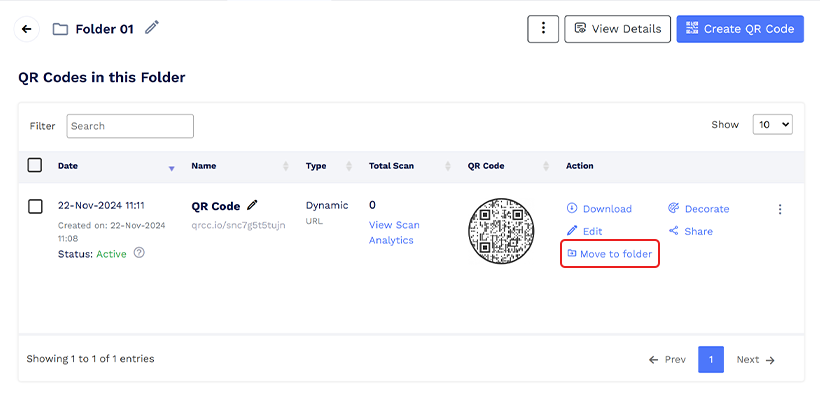This screenshot has width=820, height=399.
Task: Click Next in pagination
Action: [755, 359]
